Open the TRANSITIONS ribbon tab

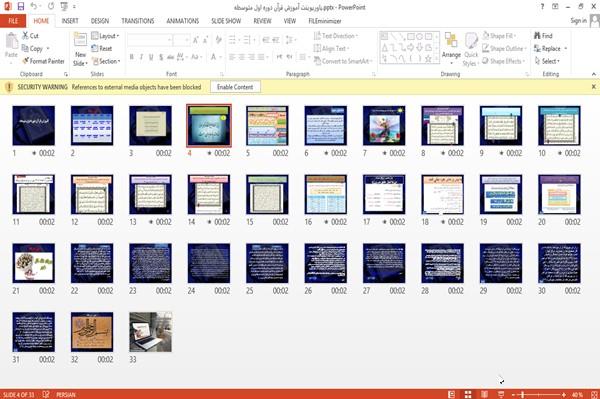(x=138, y=21)
